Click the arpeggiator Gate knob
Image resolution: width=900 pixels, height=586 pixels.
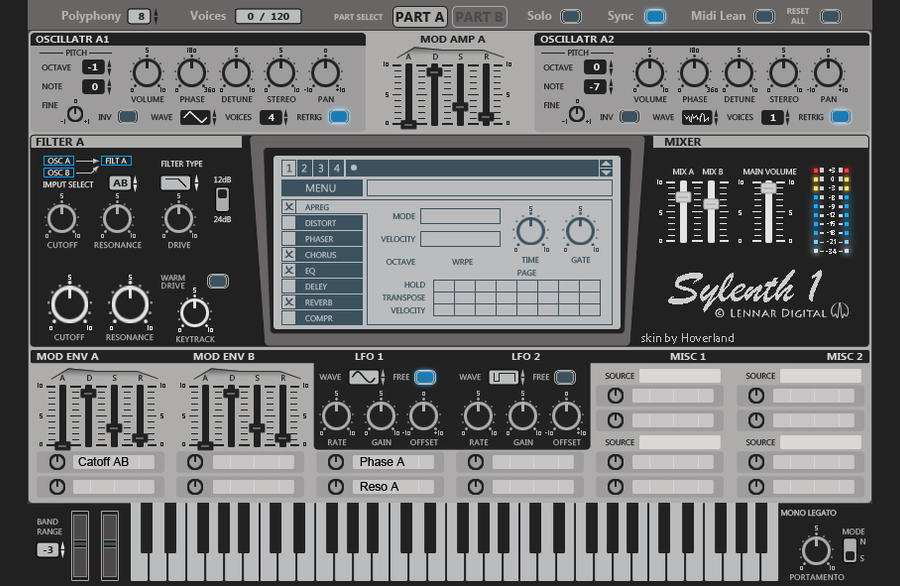tap(580, 231)
